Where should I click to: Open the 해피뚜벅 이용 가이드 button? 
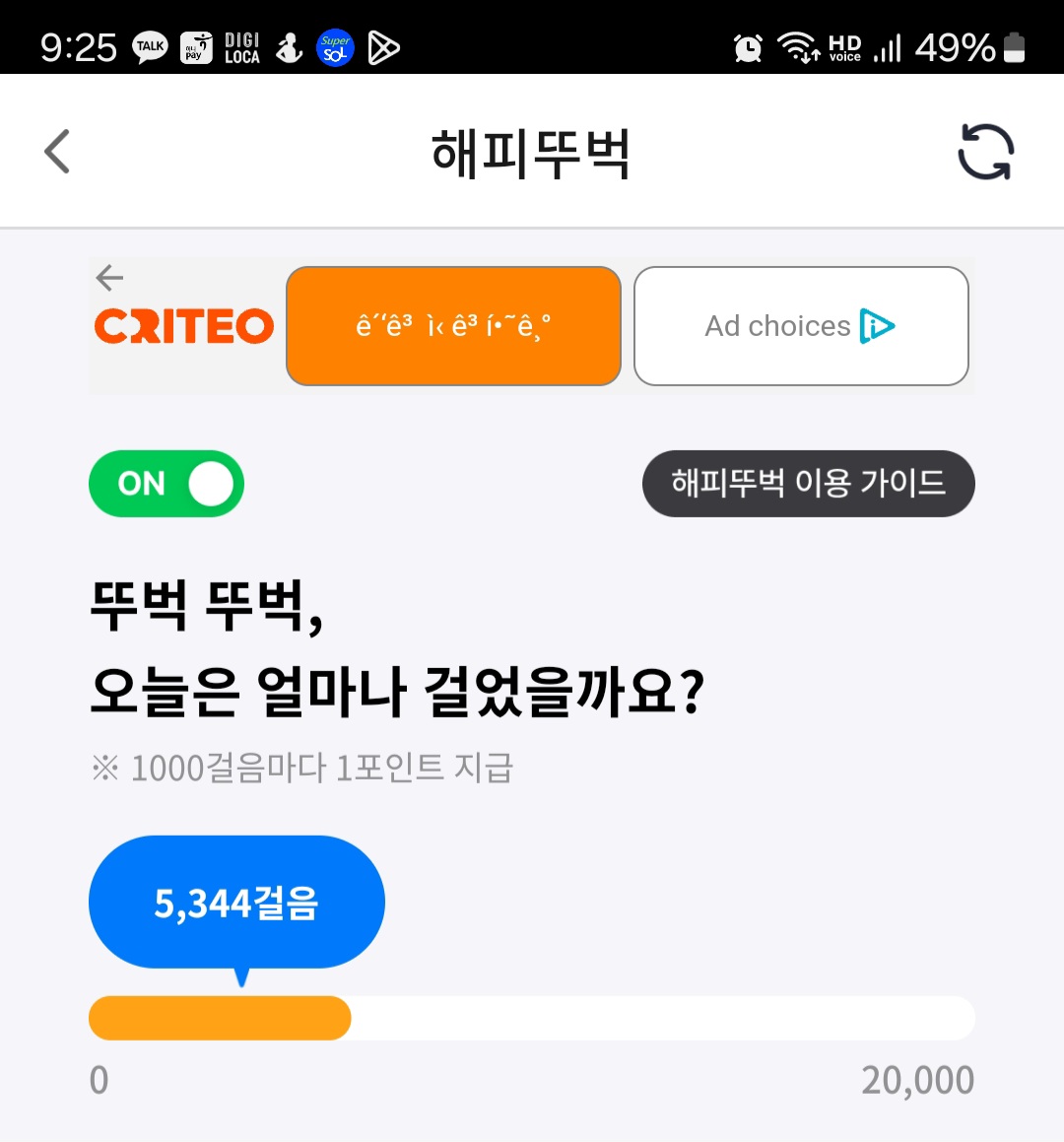point(808,484)
